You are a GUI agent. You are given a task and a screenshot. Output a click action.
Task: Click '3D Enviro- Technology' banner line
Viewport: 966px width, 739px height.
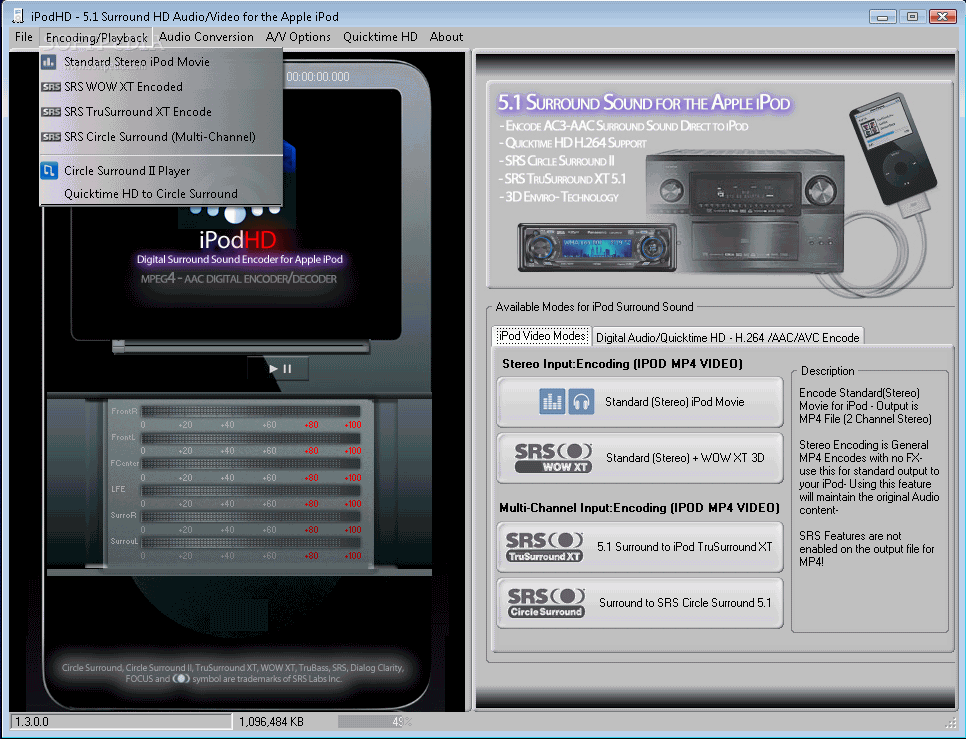click(x=559, y=197)
